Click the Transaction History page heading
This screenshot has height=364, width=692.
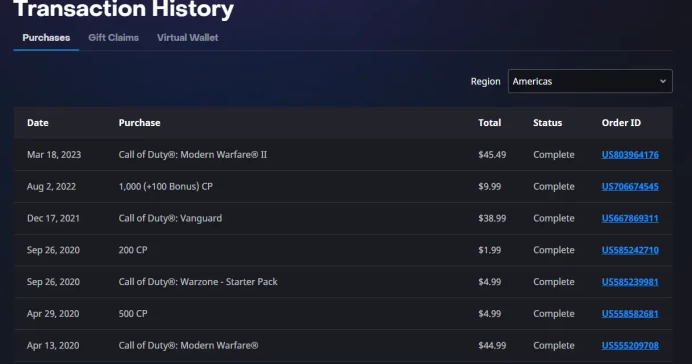[124, 9]
